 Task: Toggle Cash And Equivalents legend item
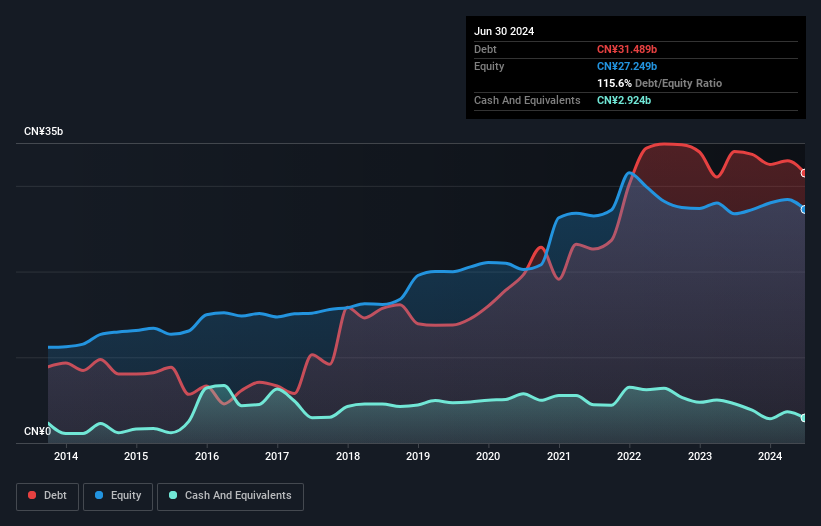pyautogui.click(x=230, y=495)
